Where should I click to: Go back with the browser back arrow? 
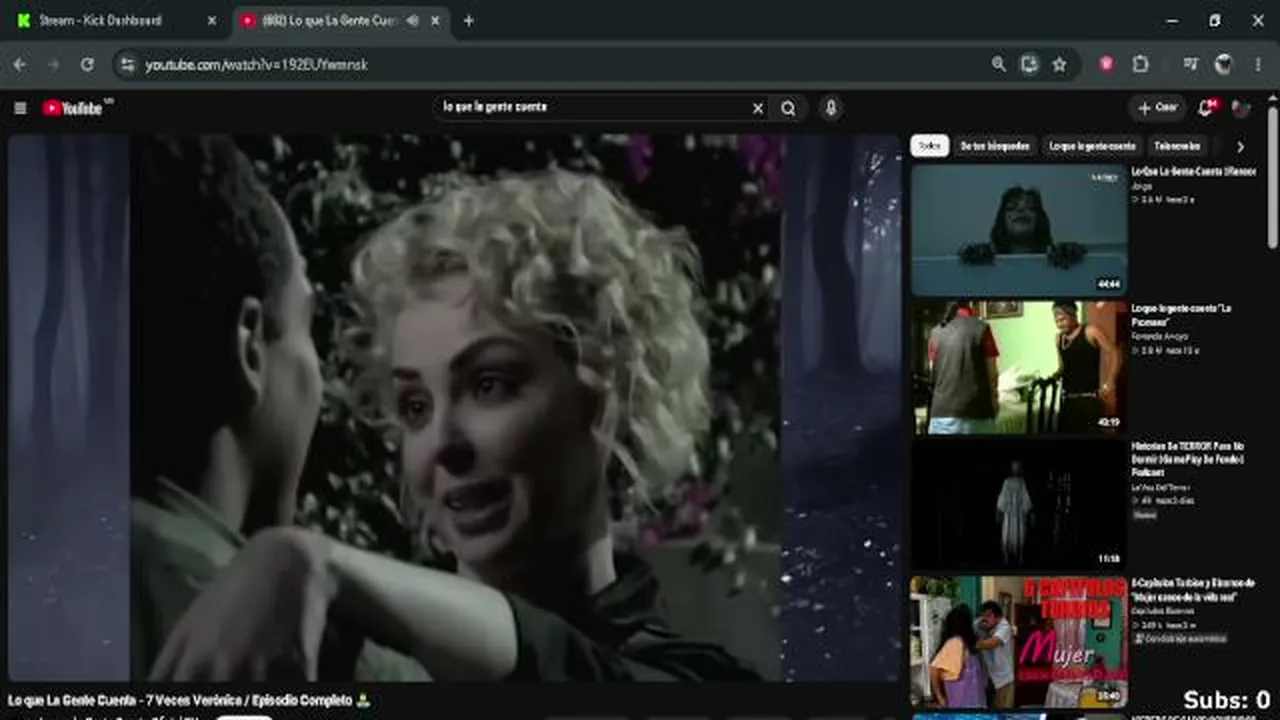(20, 64)
